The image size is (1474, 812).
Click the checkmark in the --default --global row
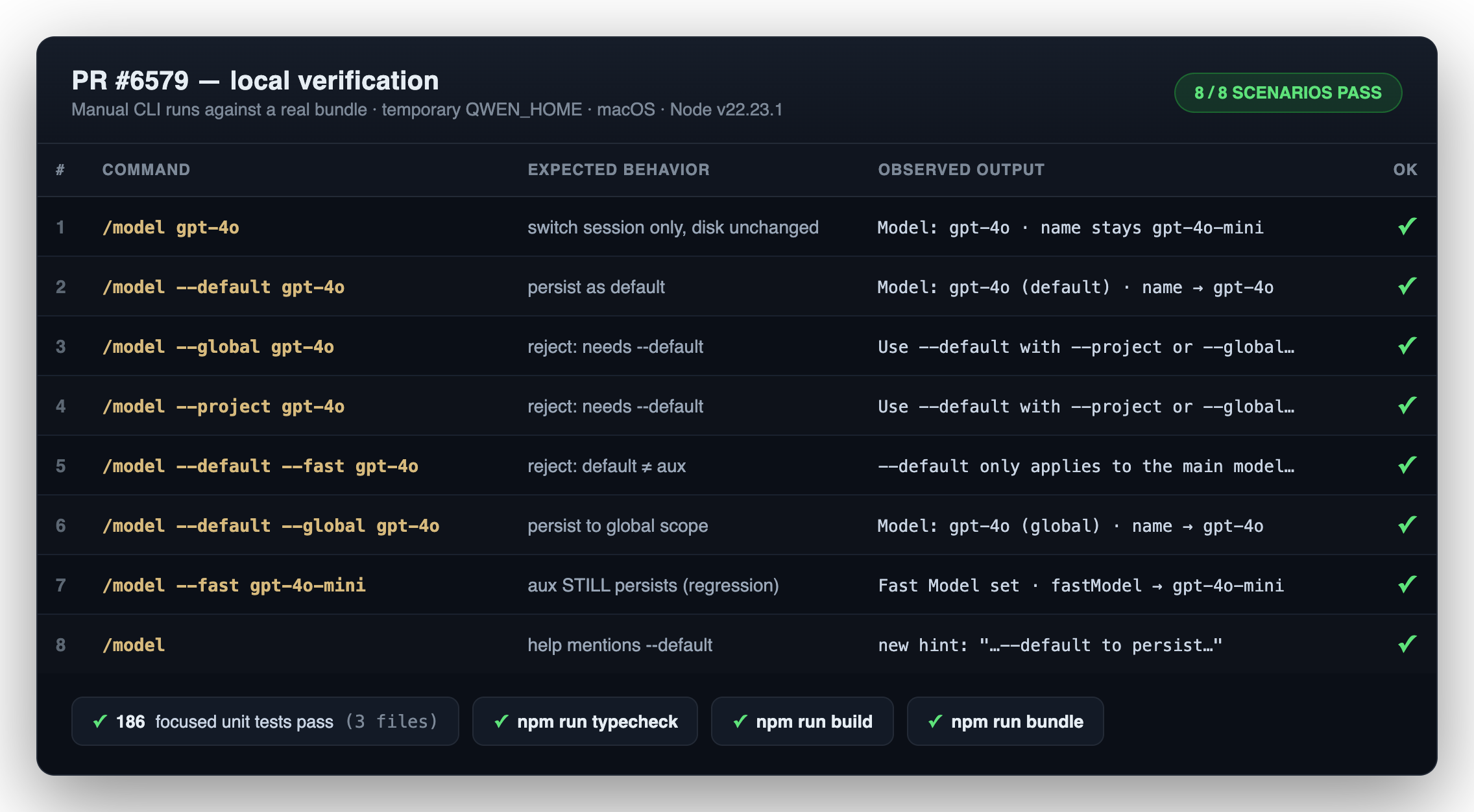(1407, 525)
